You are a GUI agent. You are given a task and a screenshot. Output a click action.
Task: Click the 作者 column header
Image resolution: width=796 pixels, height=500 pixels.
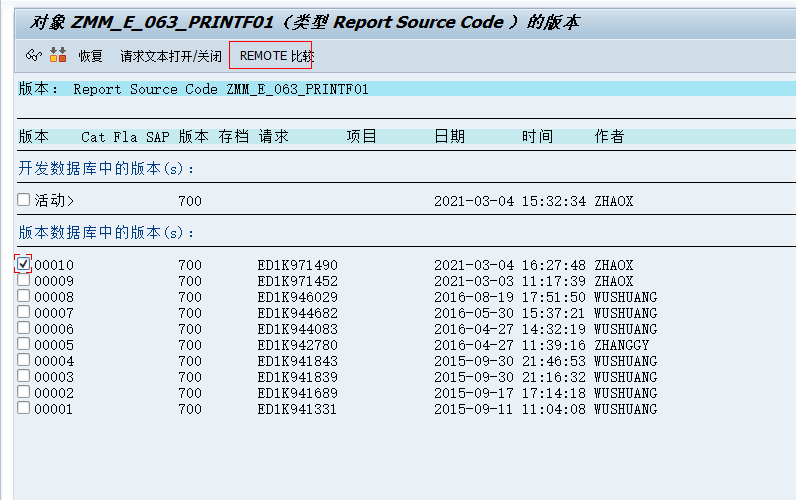point(610,137)
